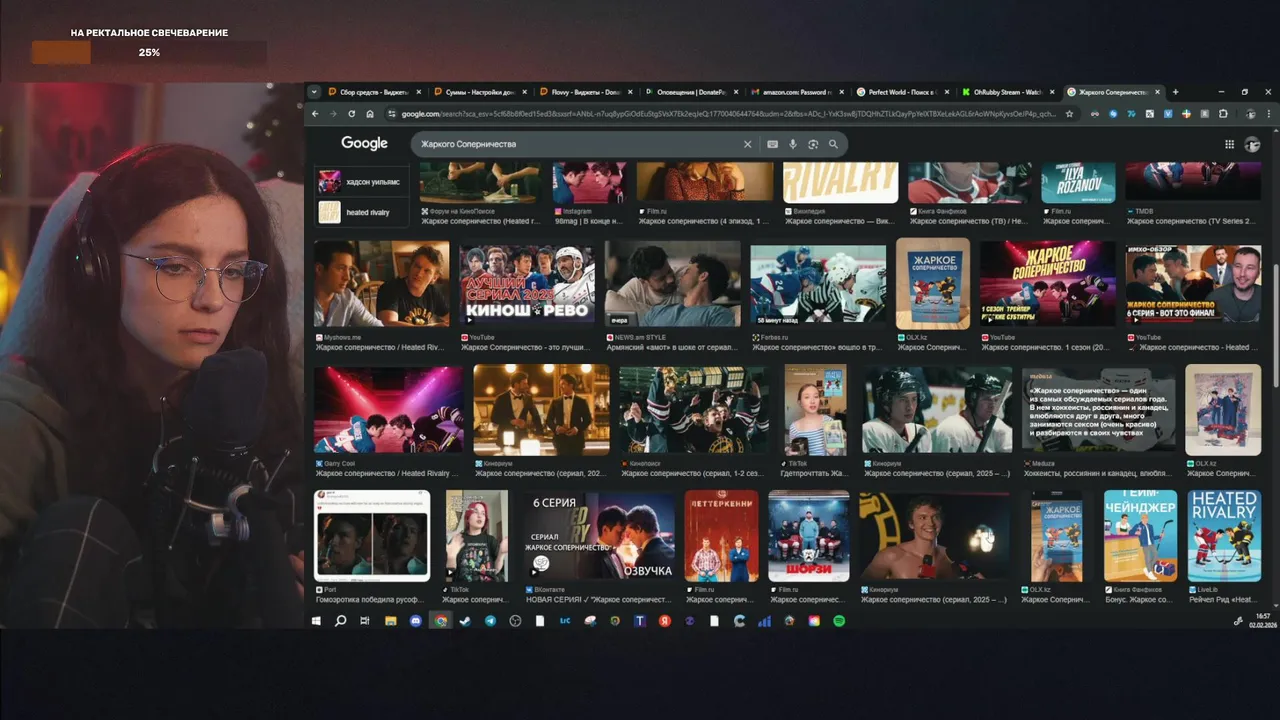Open the on-screen keyboard input tool
This screenshot has height=720, width=1280.
click(772, 144)
